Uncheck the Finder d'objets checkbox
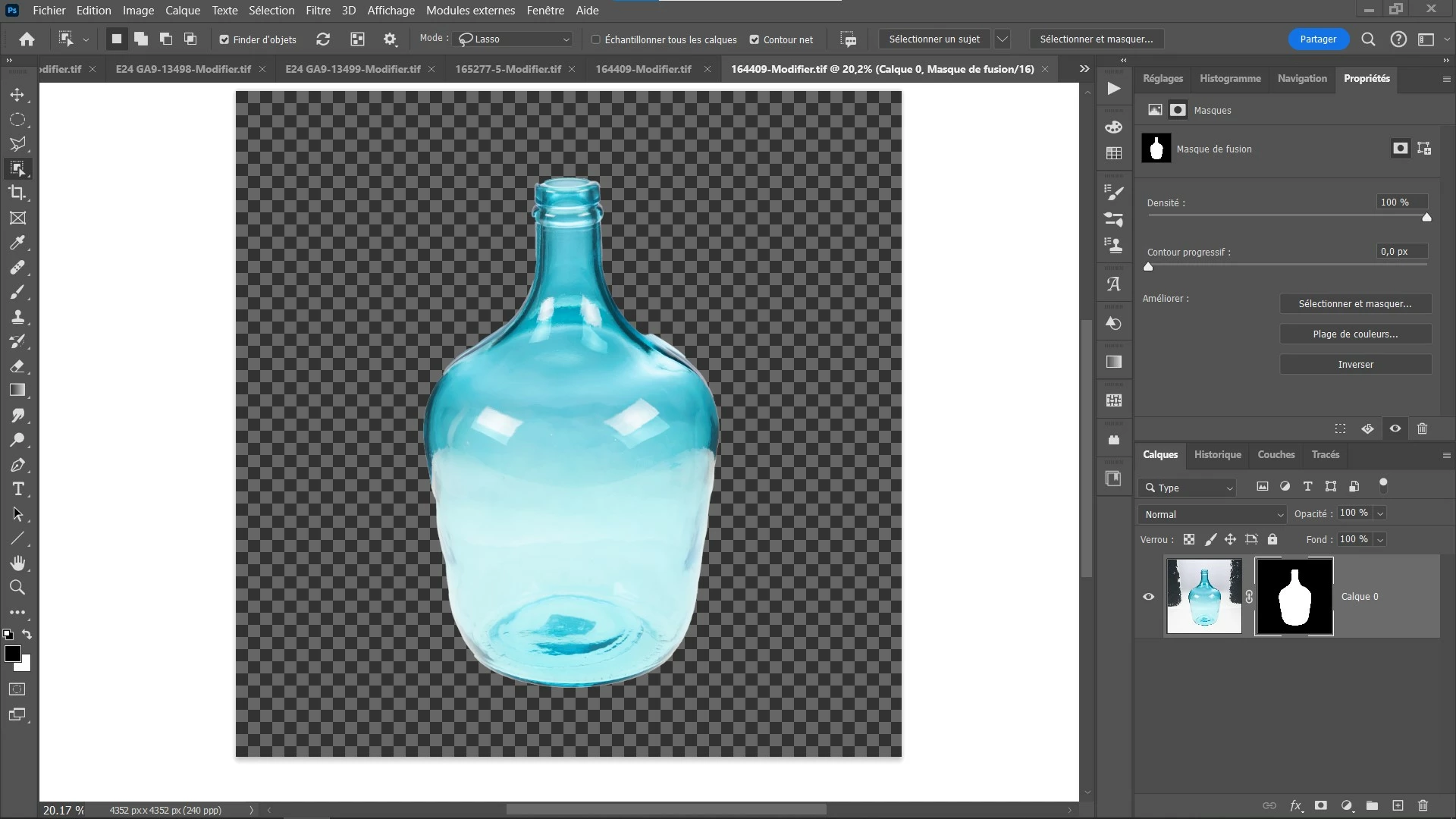The width and height of the screenshot is (1456, 819). [x=224, y=39]
